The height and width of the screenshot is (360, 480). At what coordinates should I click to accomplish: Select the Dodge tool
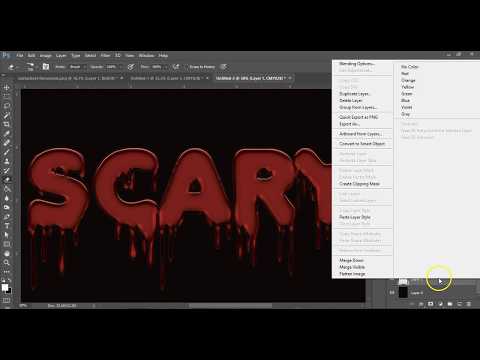(x=6, y=207)
